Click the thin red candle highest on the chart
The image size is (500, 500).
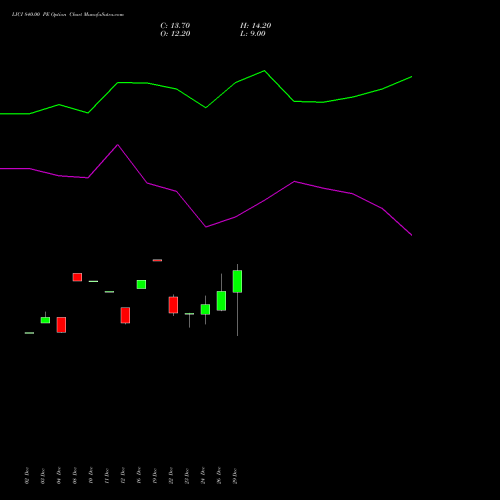pyautogui.click(x=157, y=260)
